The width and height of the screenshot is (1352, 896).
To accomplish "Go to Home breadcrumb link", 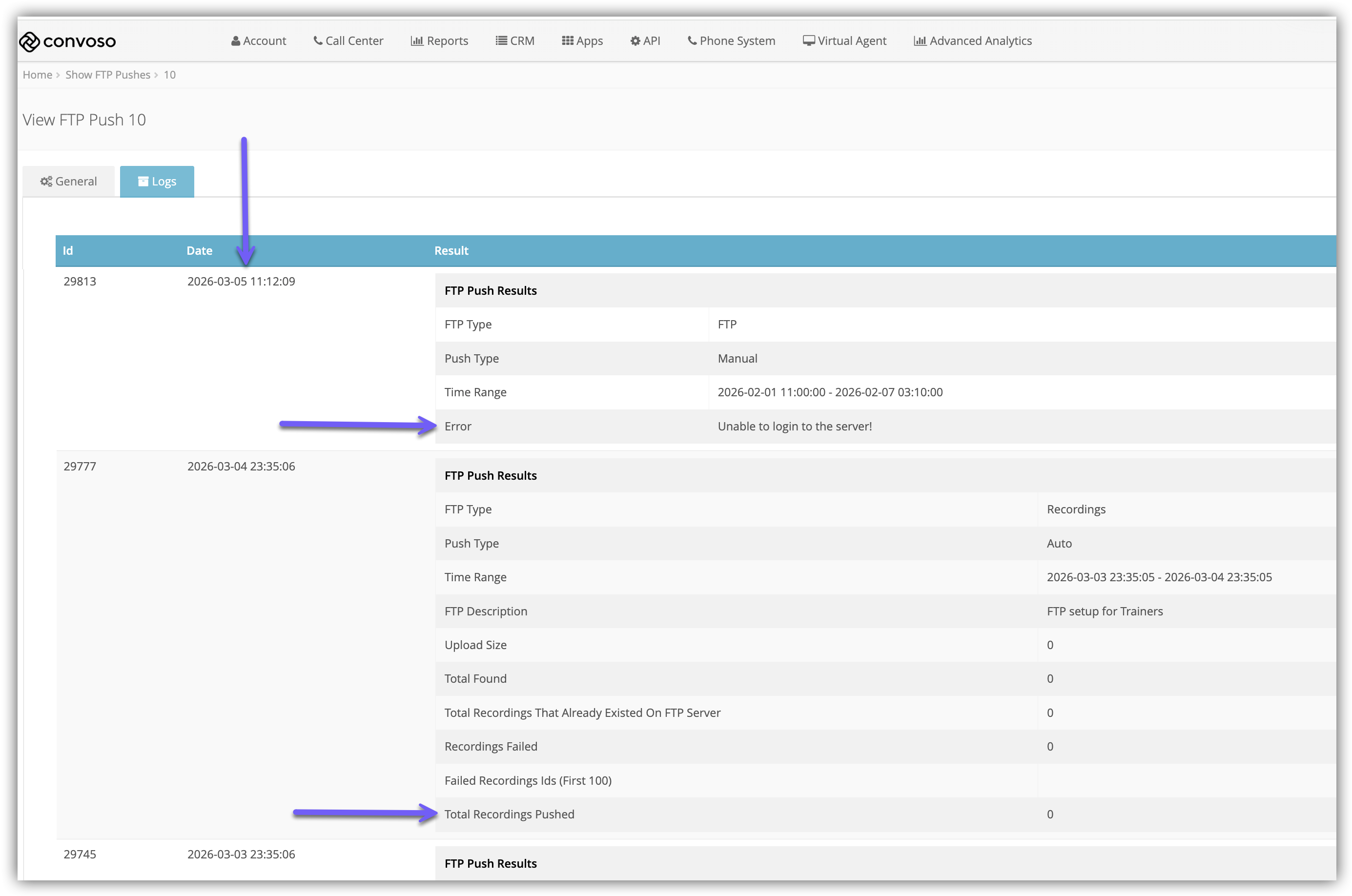I will (37, 75).
